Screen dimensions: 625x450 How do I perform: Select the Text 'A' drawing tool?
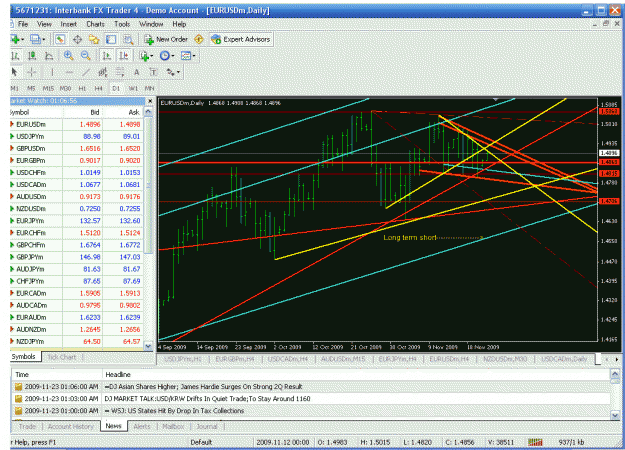click(136, 72)
